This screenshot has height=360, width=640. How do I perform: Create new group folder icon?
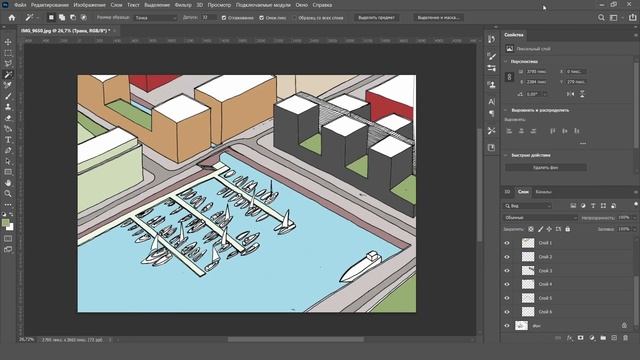pyautogui.click(x=603, y=338)
